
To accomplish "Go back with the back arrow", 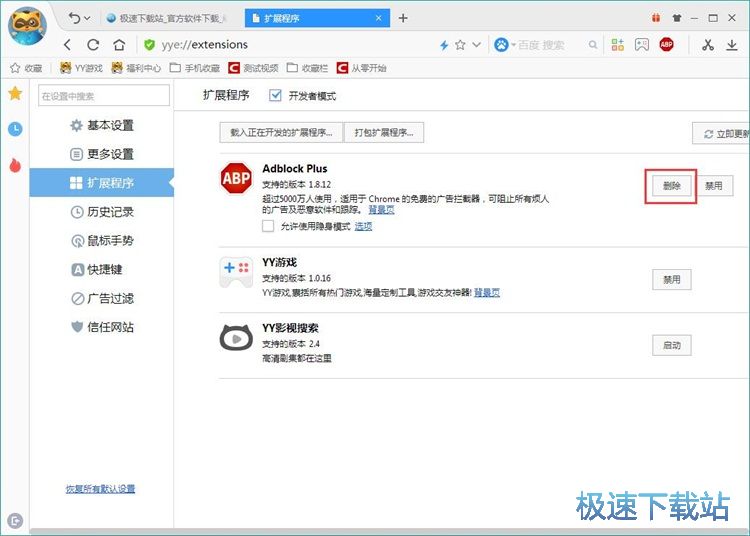I will click(67, 45).
